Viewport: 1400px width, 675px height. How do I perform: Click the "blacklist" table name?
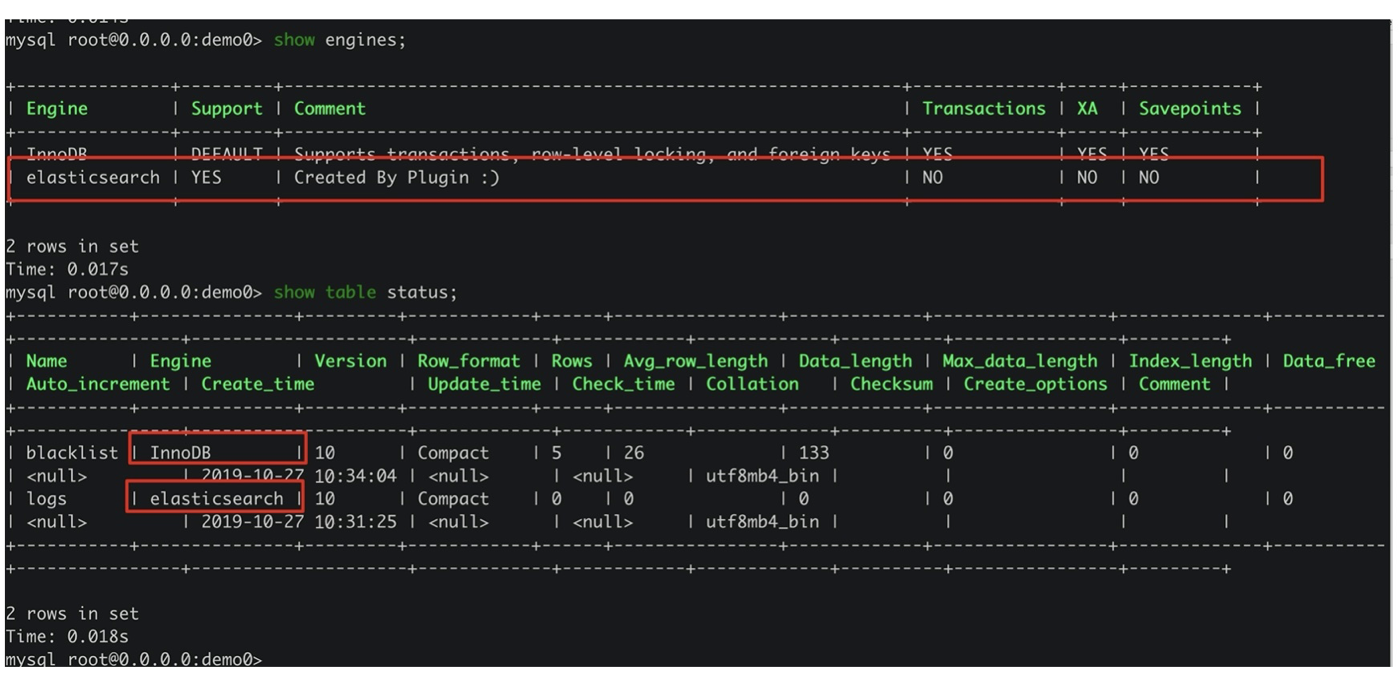pos(72,453)
